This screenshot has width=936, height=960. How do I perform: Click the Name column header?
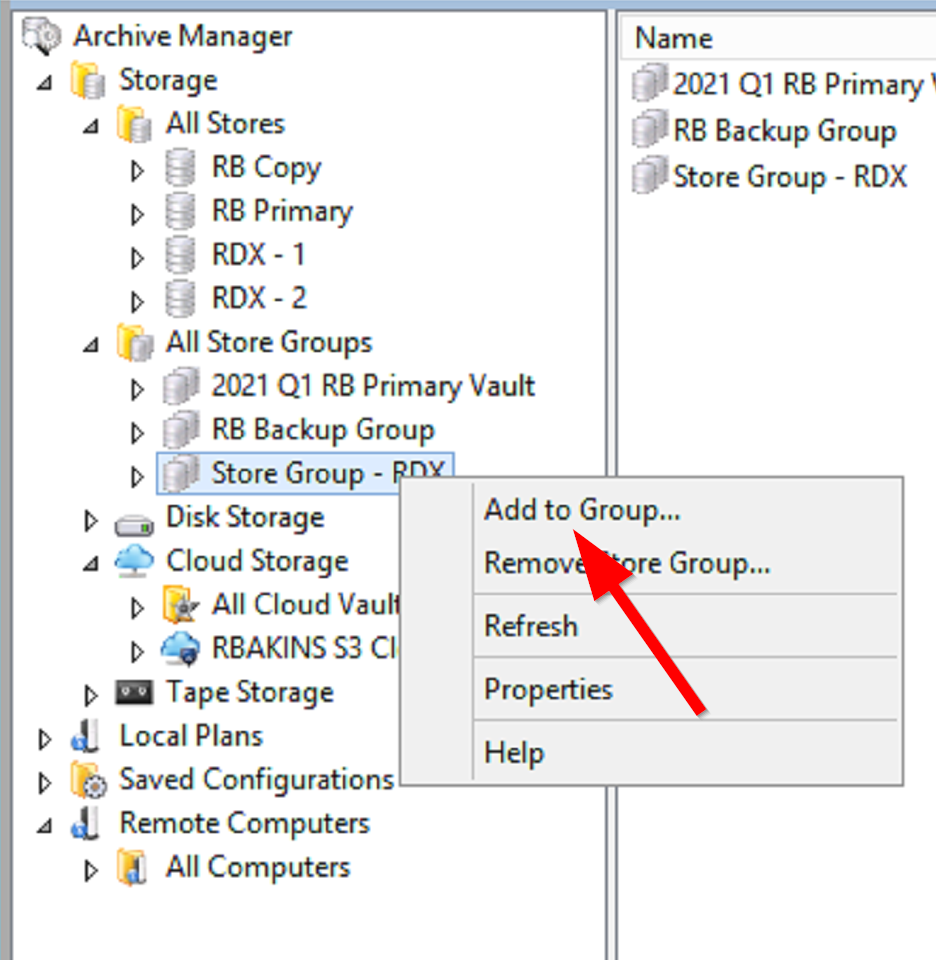pyautogui.click(x=778, y=38)
